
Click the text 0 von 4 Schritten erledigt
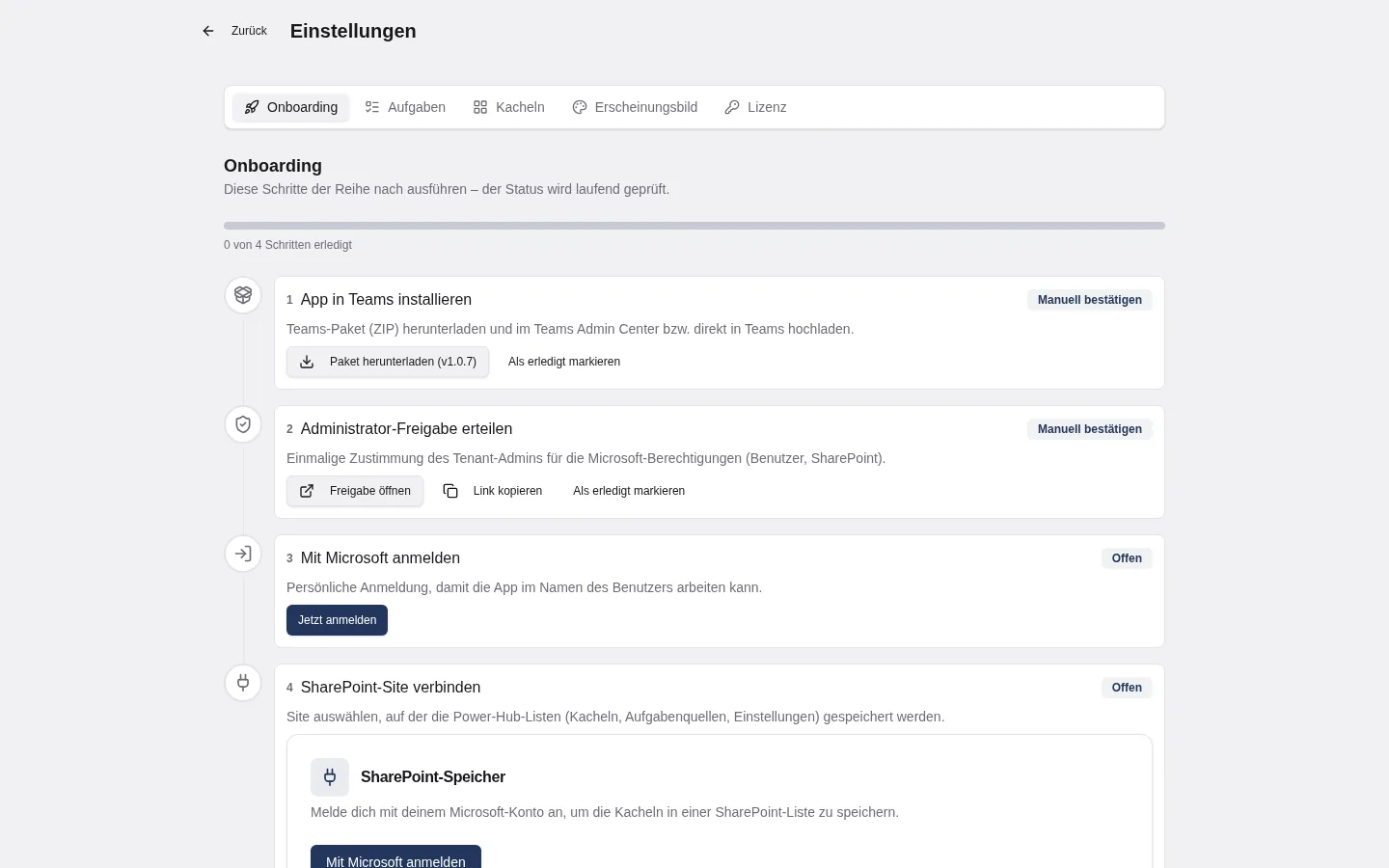point(287,245)
